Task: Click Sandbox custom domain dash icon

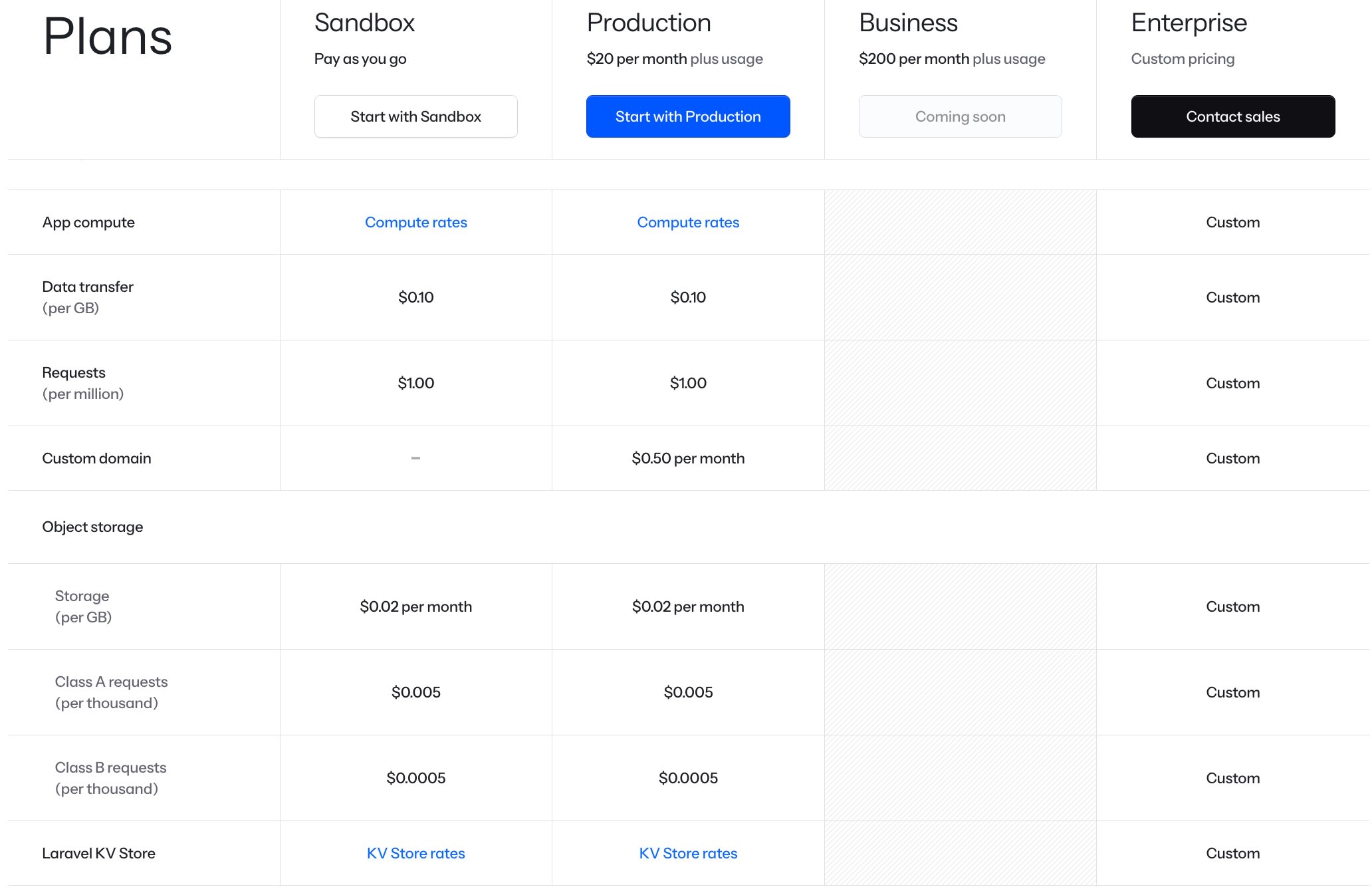Action: (x=415, y=458)
